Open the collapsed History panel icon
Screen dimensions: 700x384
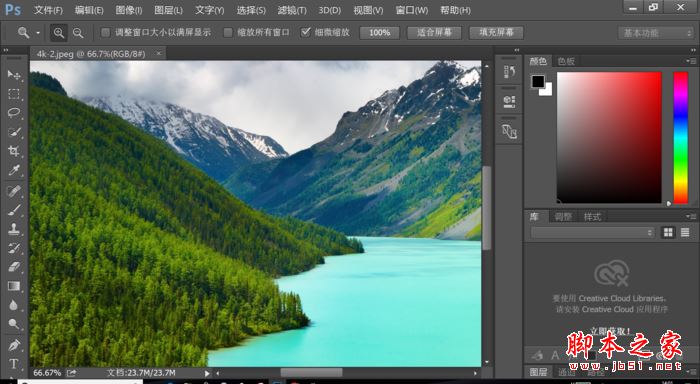point(509,71)
